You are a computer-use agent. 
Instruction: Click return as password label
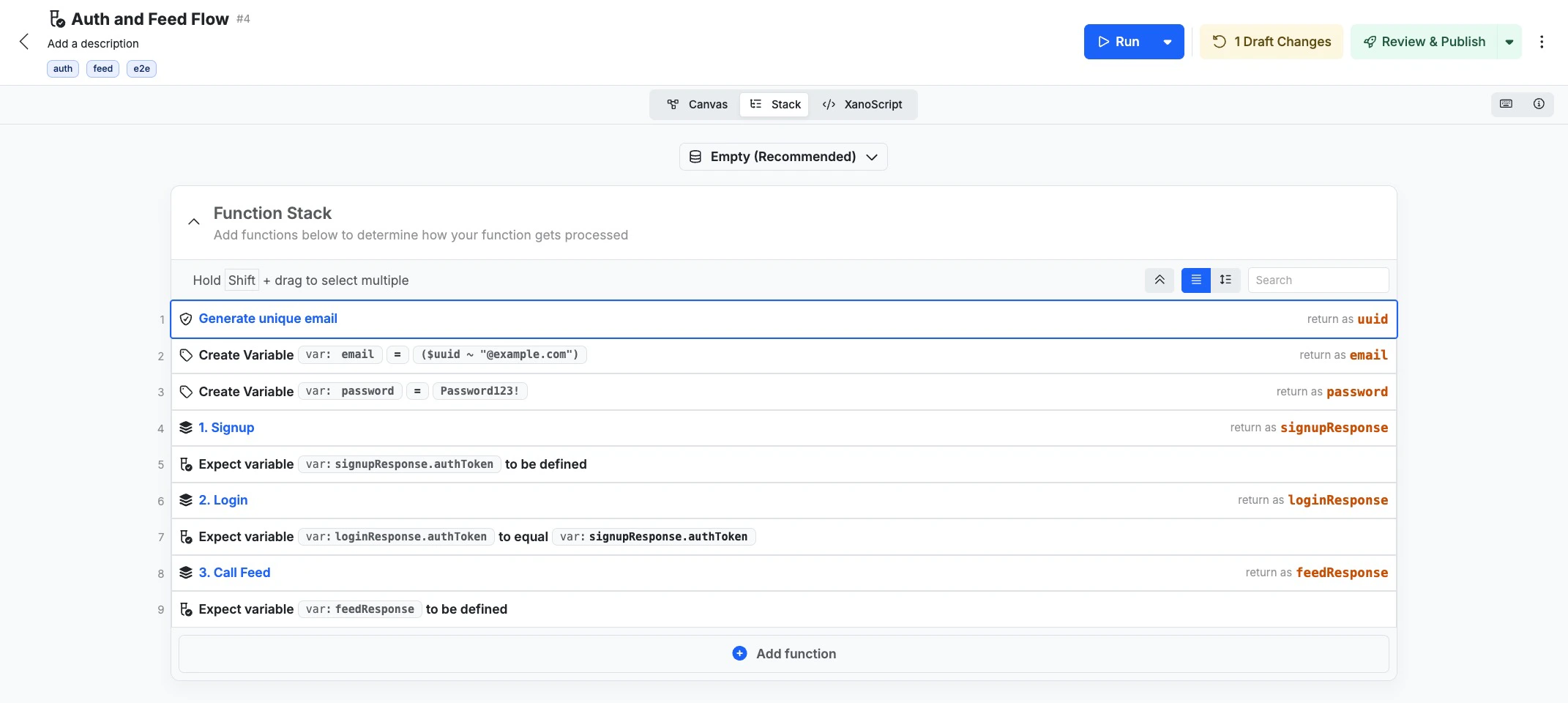coord(1332,392)
